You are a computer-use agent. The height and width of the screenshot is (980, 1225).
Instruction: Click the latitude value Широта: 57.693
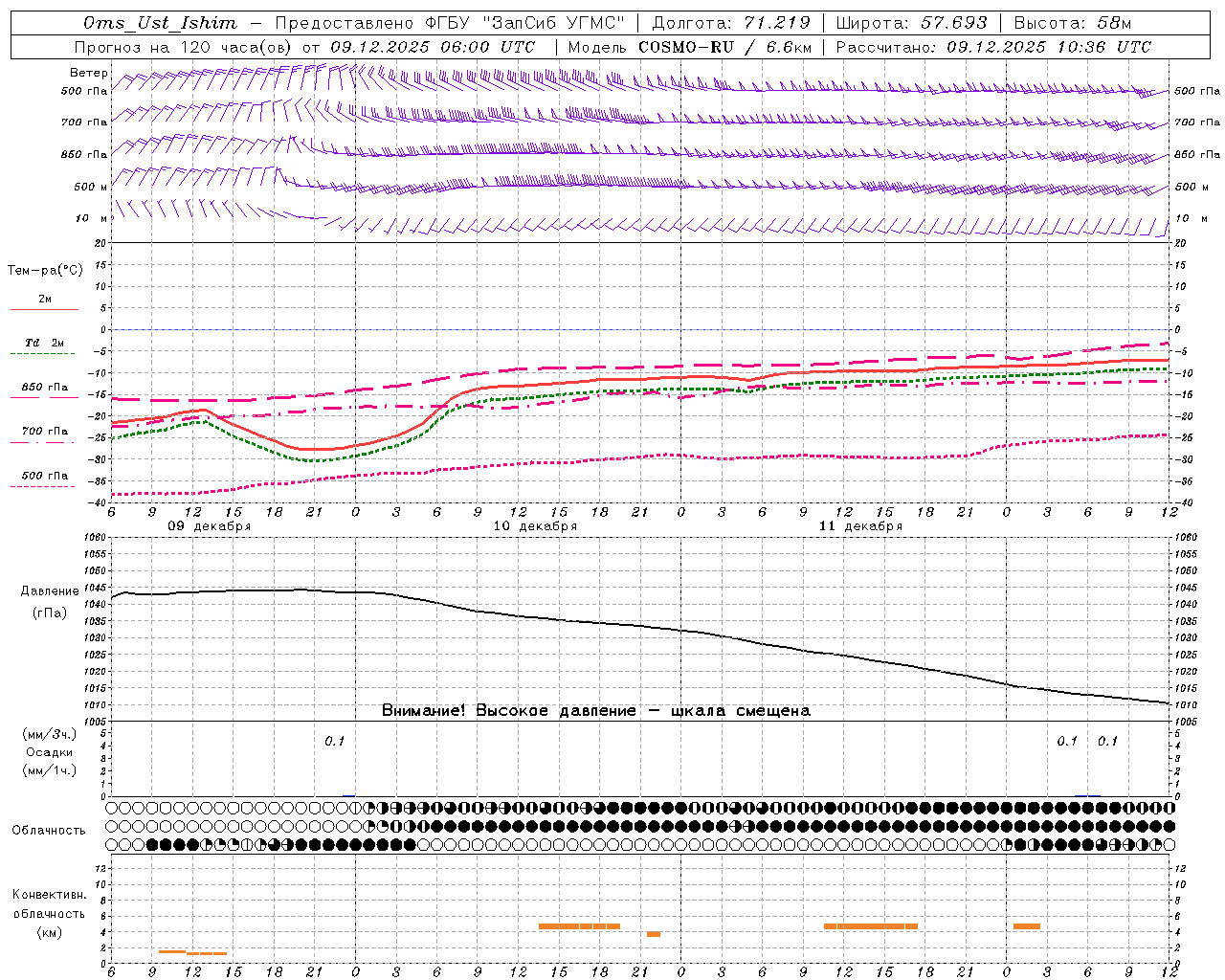click(912, 23)
